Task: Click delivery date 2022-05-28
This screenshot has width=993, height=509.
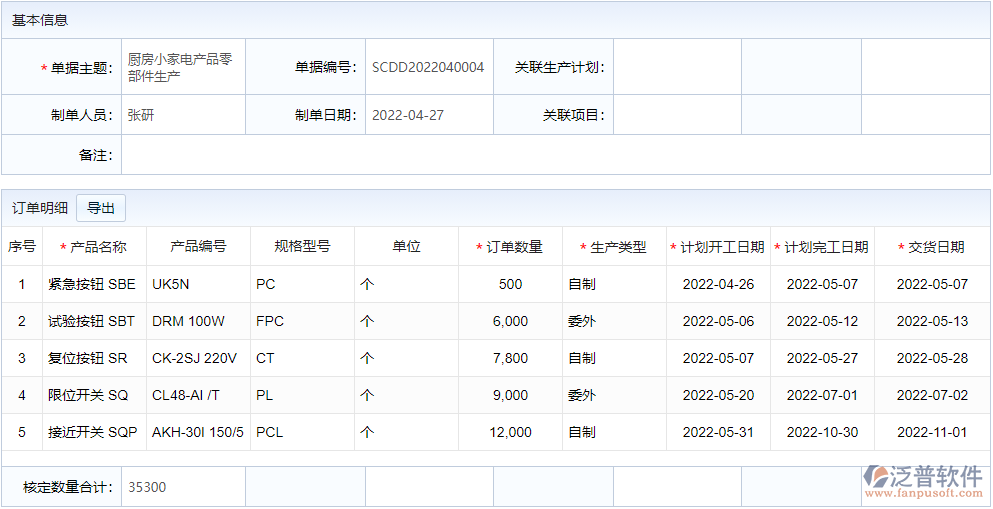Action: 932,358
